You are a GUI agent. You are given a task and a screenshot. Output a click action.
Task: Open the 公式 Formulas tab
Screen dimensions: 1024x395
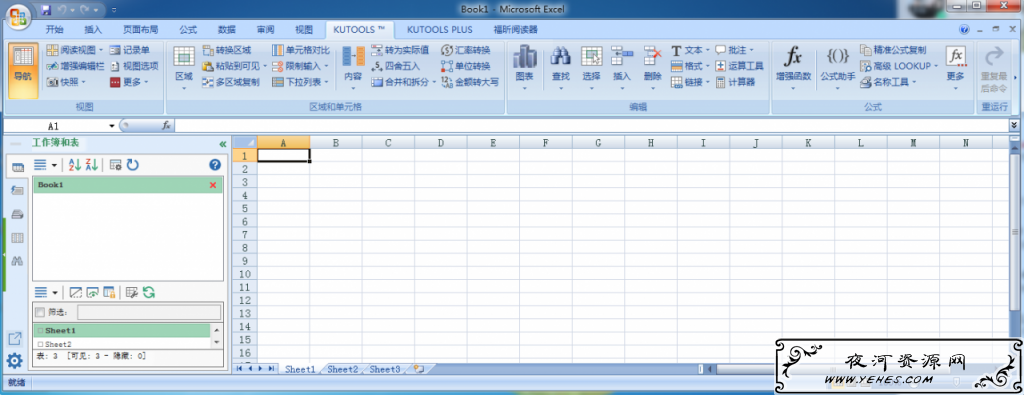click(189, 29)
